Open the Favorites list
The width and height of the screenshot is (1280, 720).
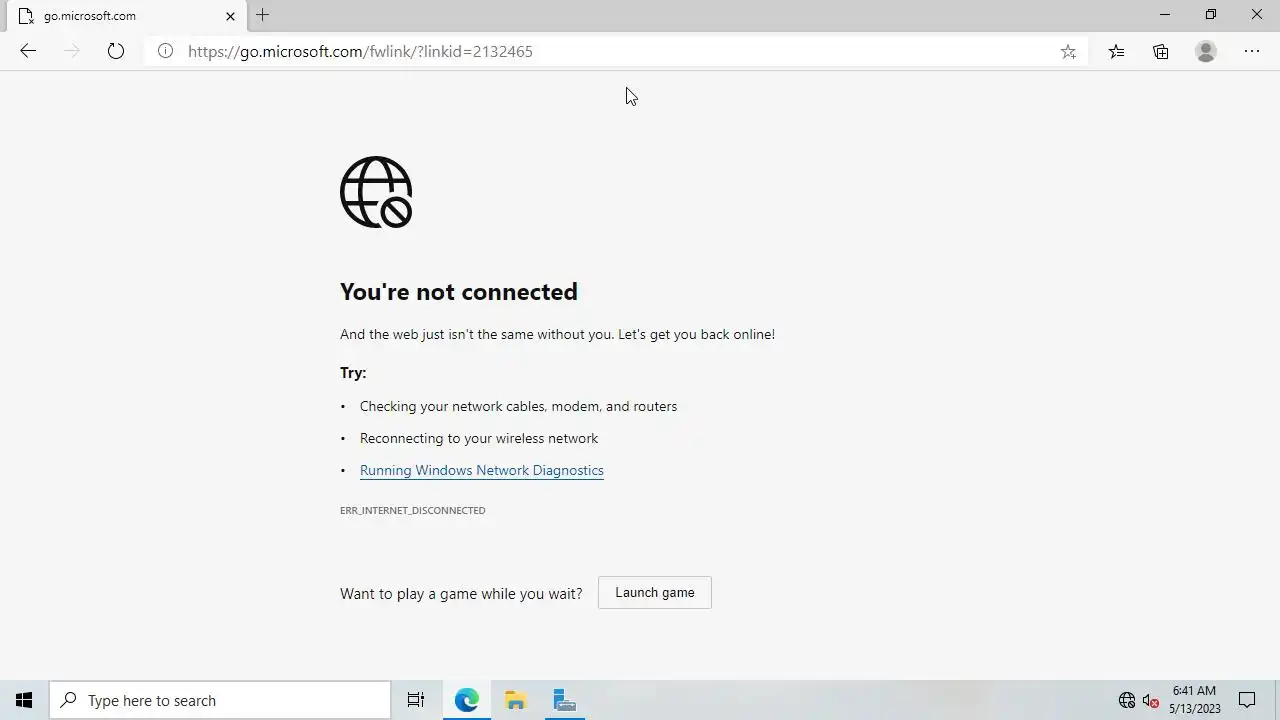pos(1116,51)
